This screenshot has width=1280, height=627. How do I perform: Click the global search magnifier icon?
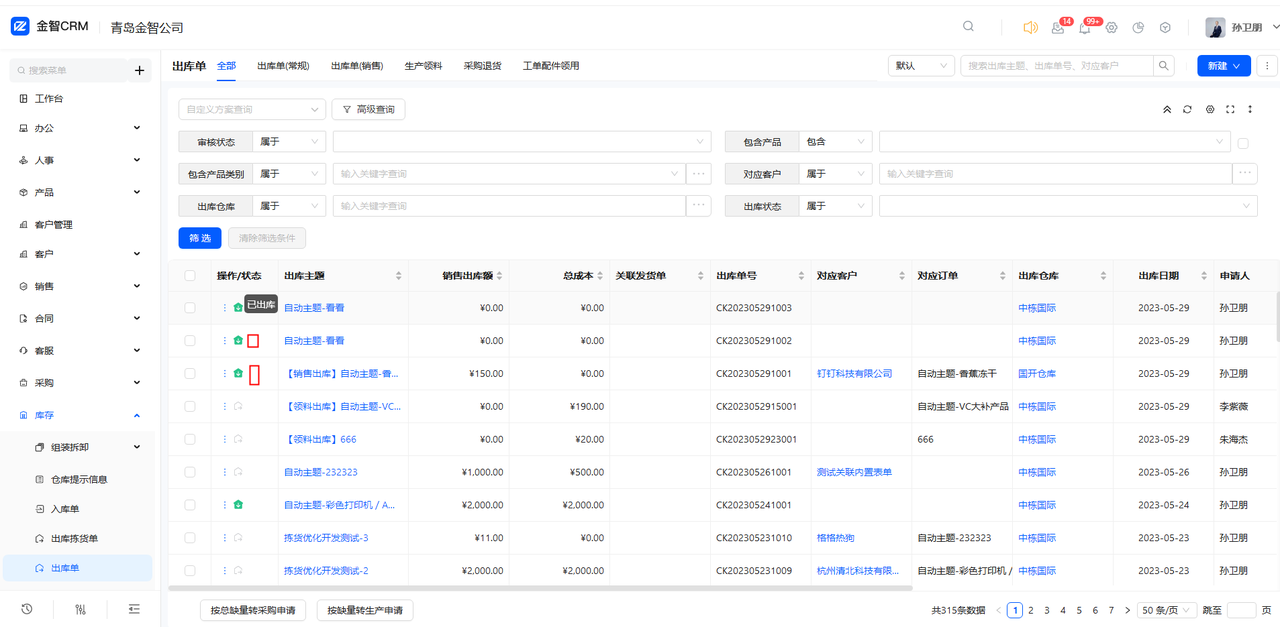[968, 27]
